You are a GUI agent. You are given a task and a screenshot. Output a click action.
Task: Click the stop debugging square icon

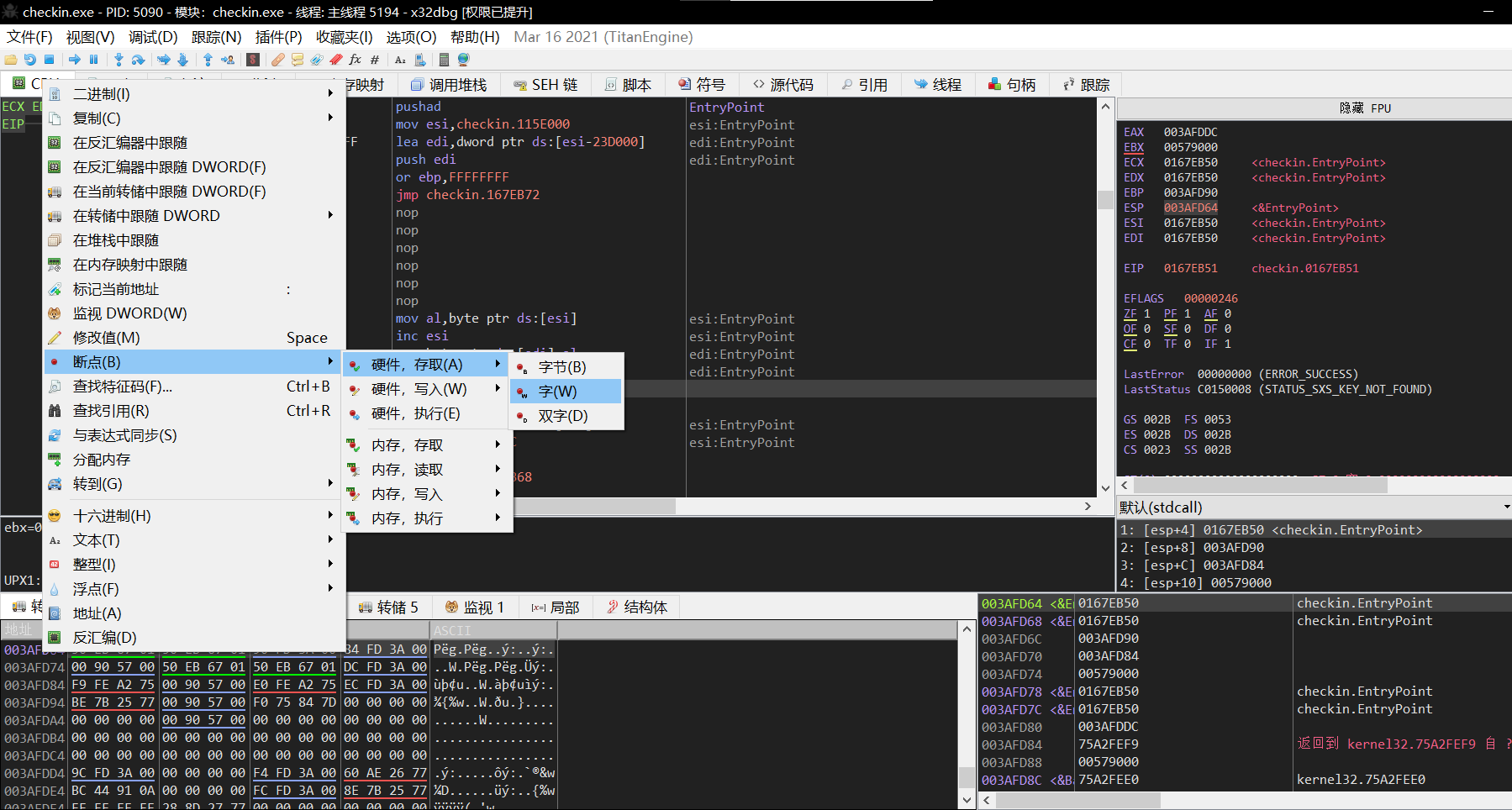tap(50, 60)
